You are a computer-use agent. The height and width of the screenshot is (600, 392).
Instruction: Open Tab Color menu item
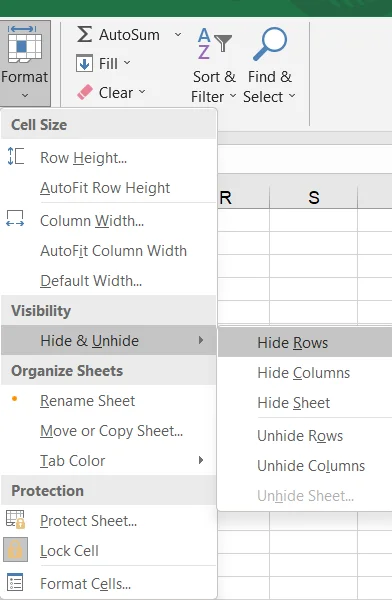(x=109, y=461)
